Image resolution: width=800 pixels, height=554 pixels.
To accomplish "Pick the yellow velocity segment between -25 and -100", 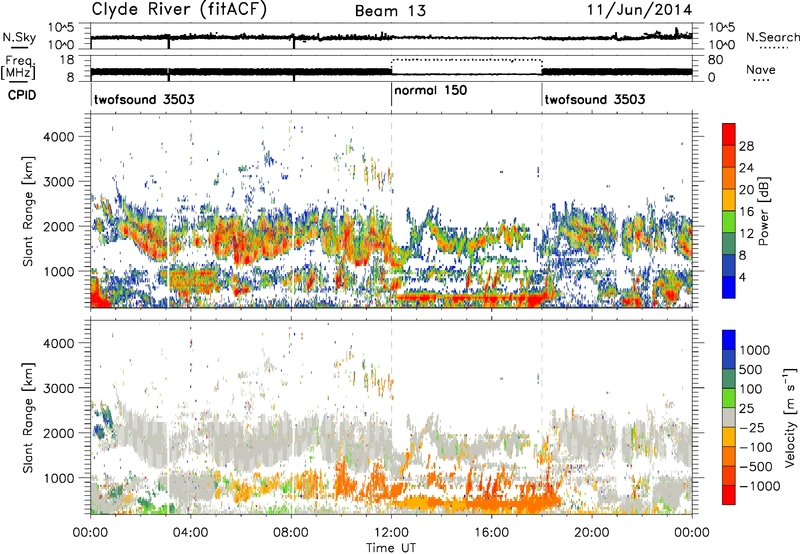I will click(x=729, y=437).
